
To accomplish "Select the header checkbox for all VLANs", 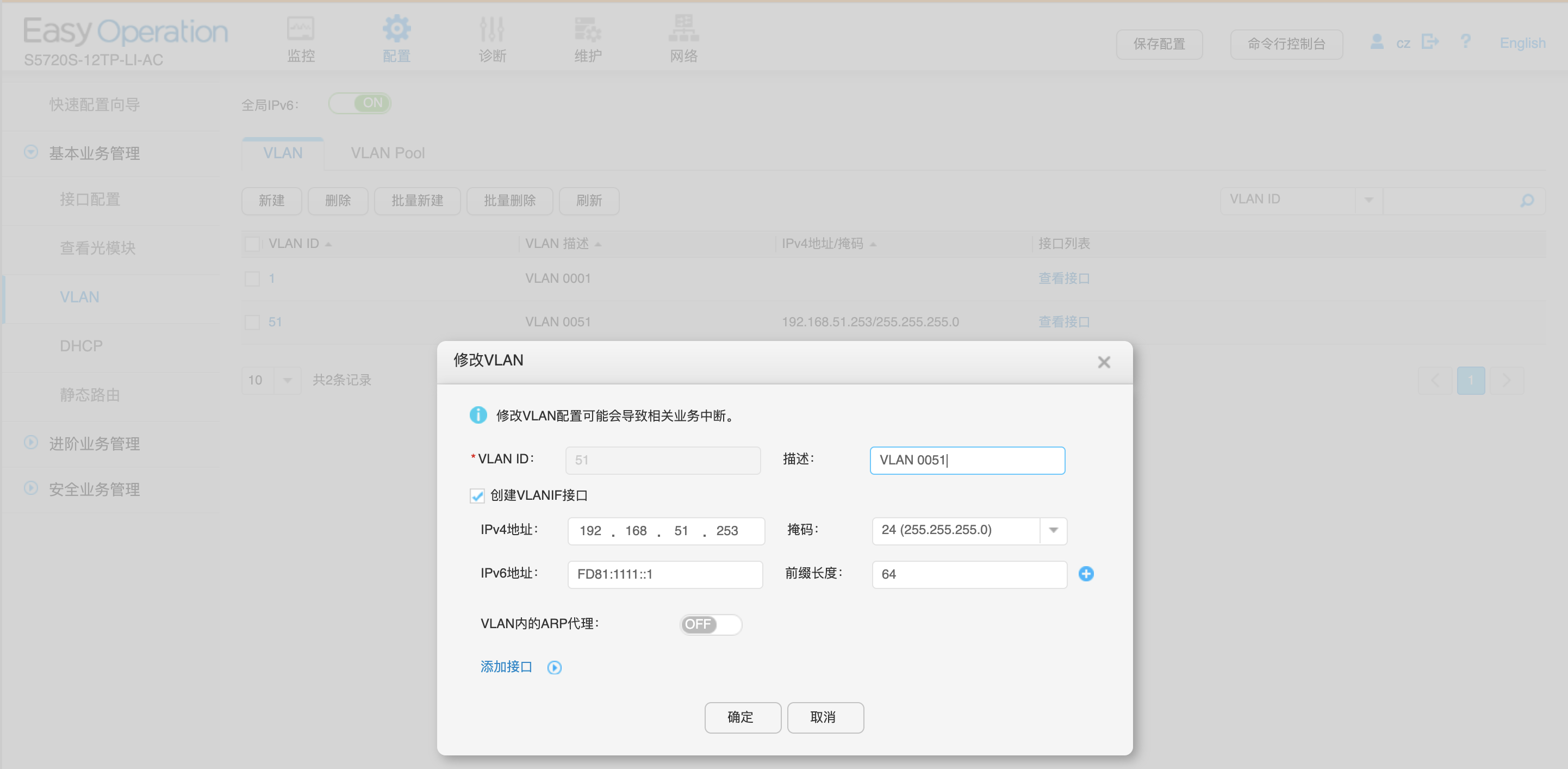I will (252, 244).
